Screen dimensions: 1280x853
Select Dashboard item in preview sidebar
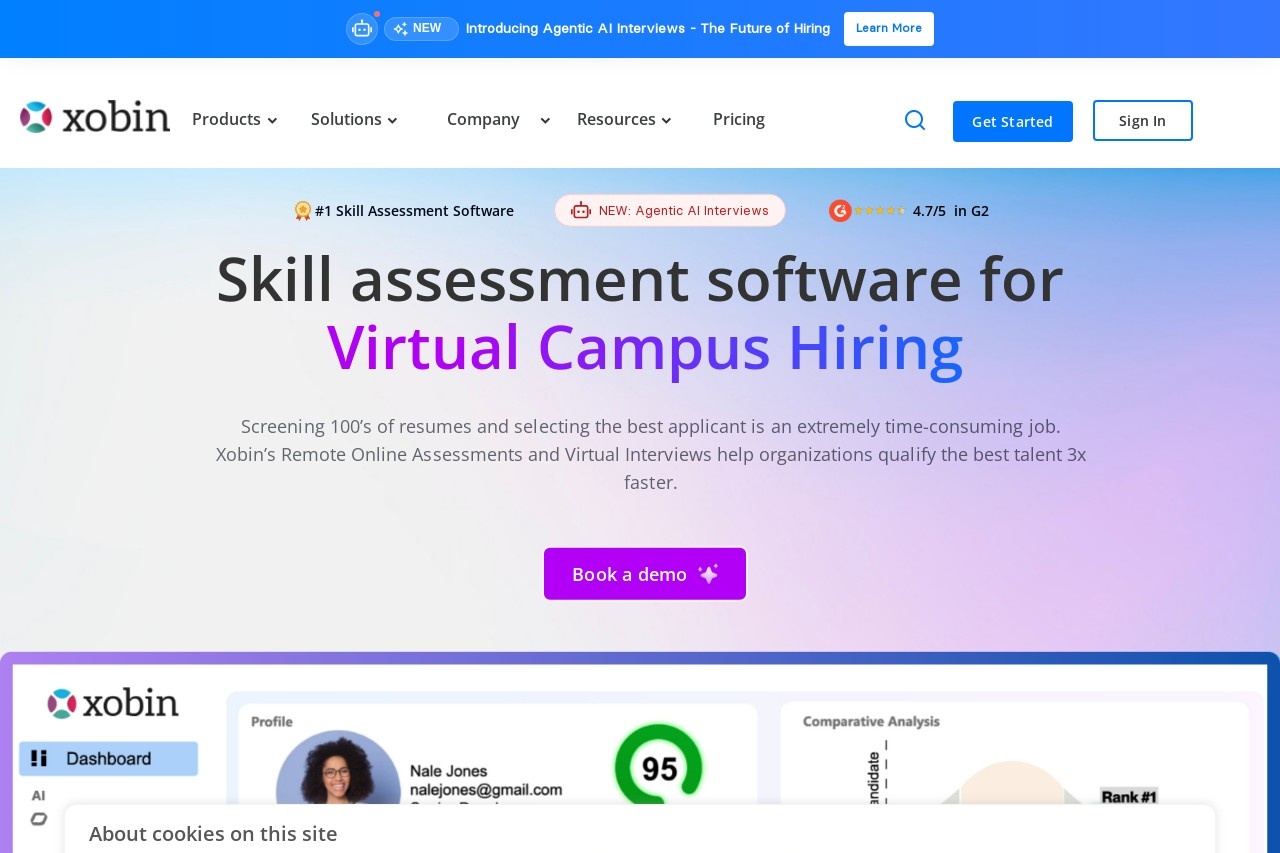tap(109, 758)
